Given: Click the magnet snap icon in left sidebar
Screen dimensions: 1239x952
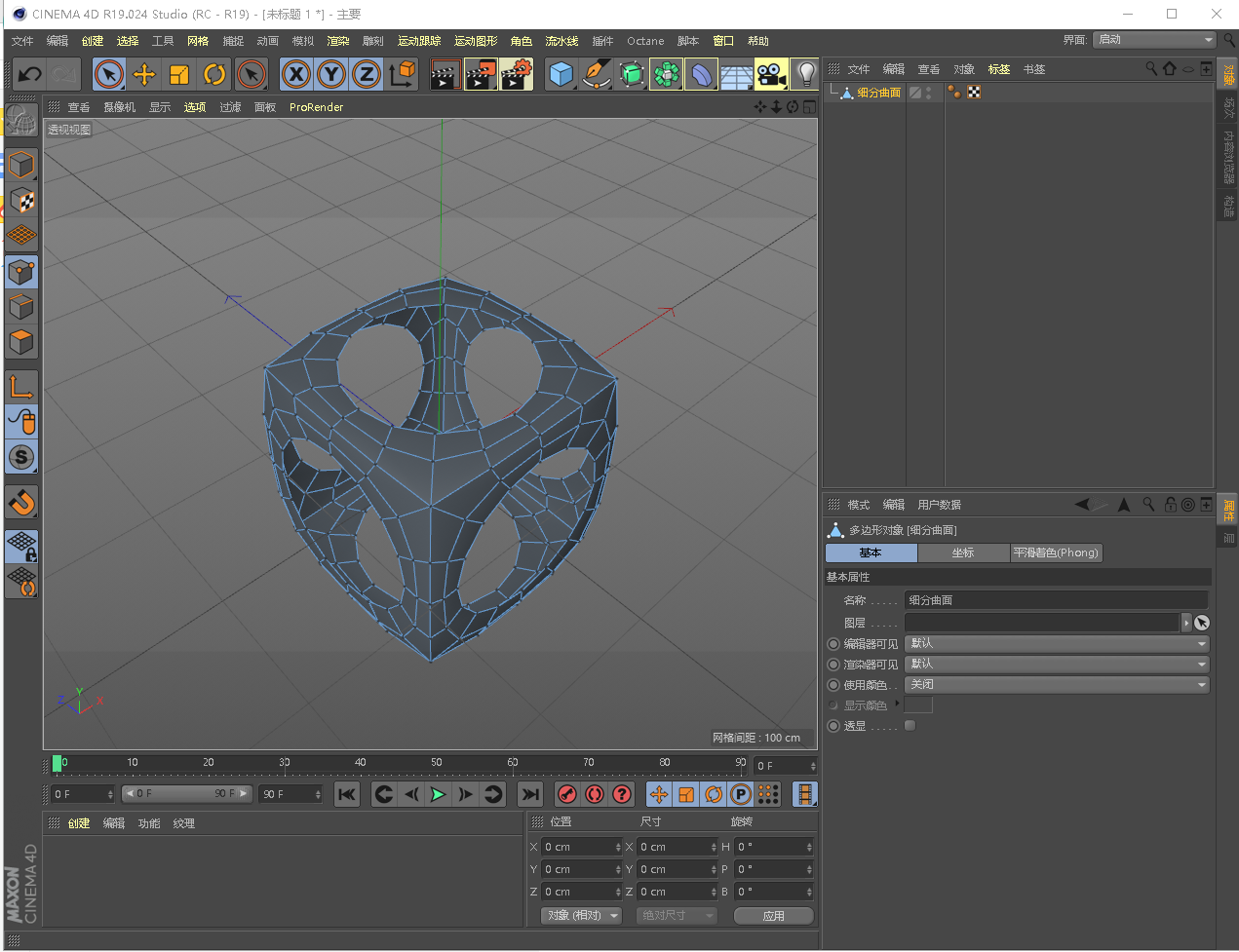Looking at the screenshot, I should pos(21,502).
